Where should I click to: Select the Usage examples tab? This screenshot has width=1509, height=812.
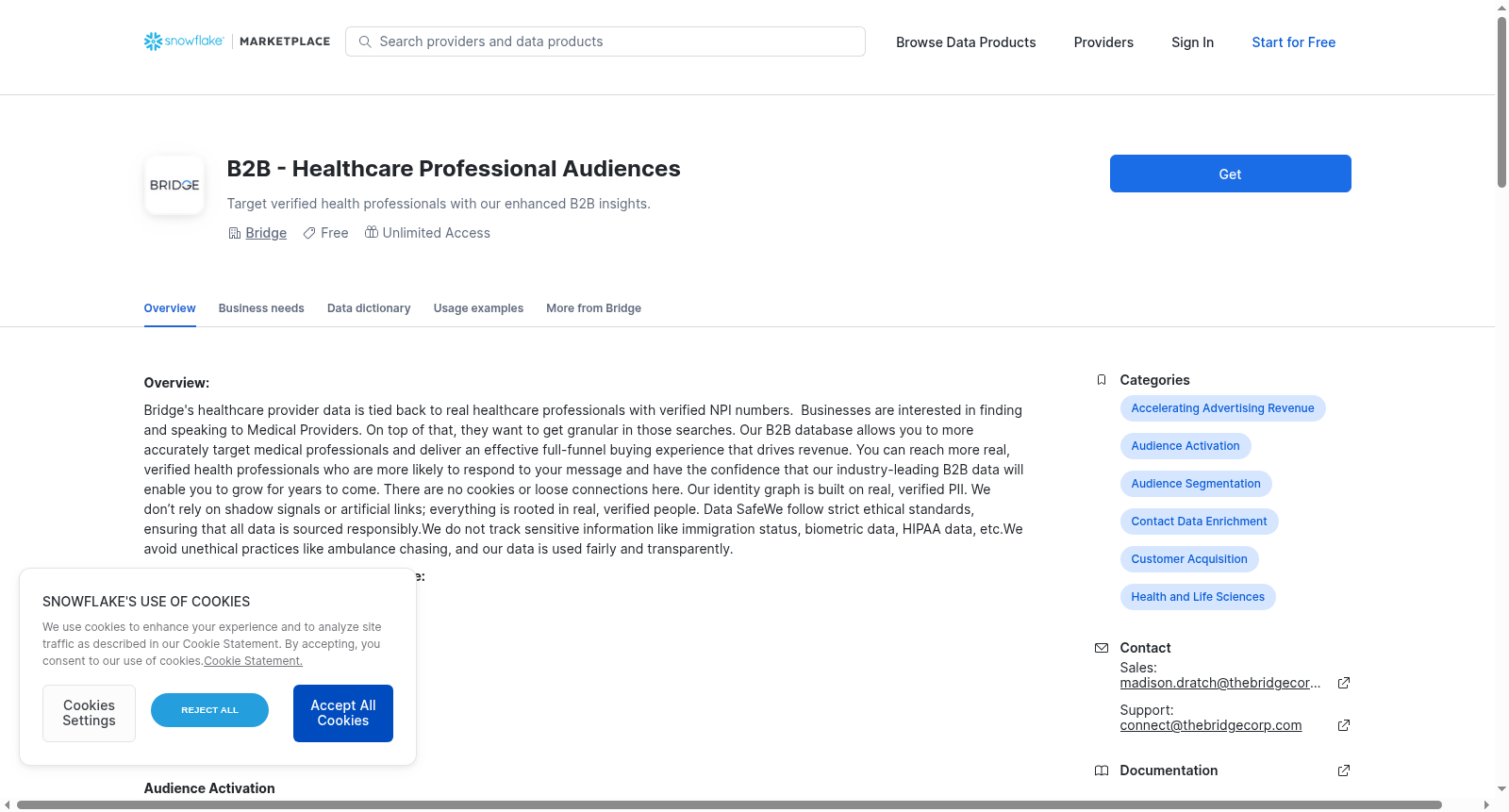click(478, 308)
